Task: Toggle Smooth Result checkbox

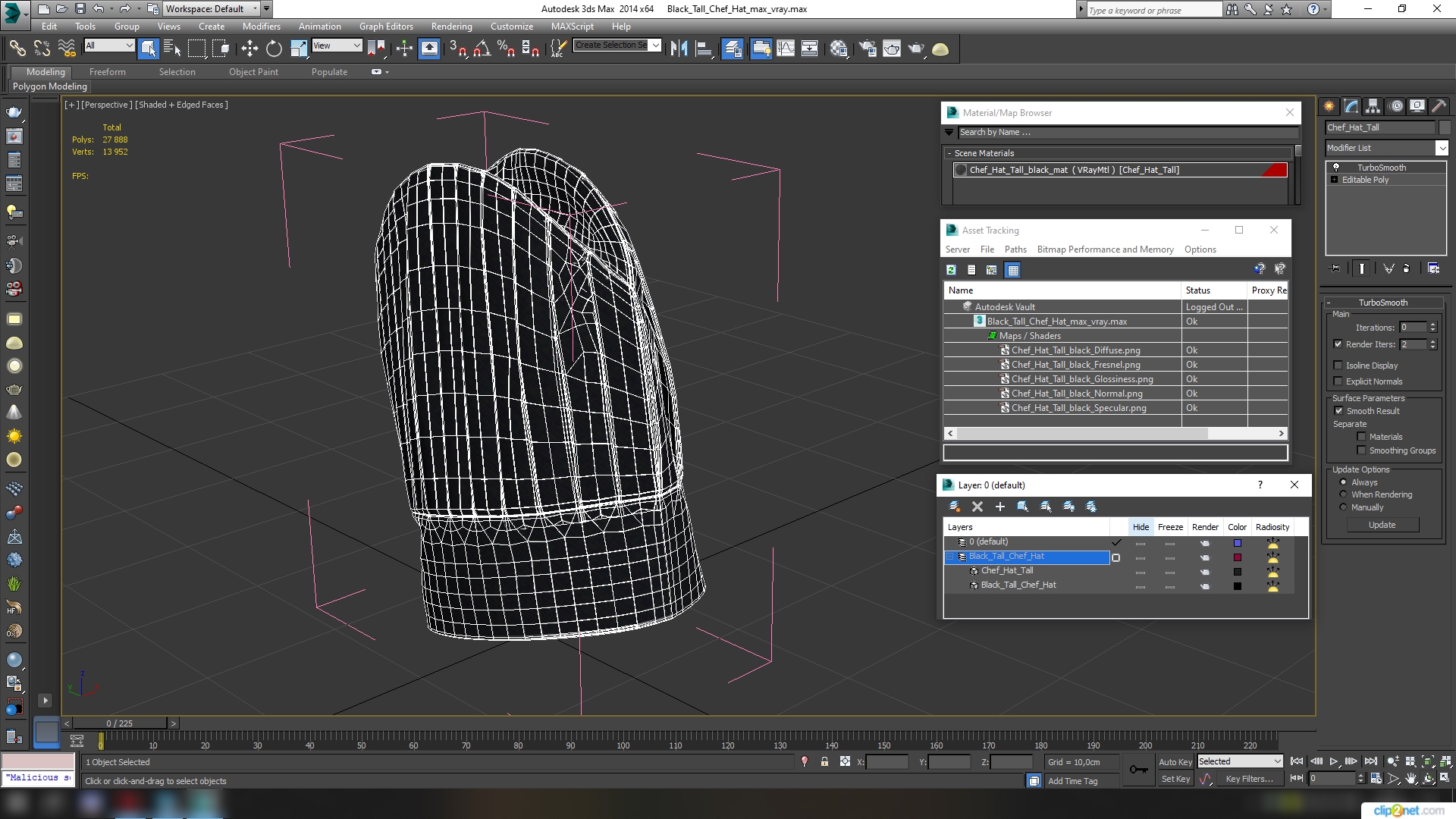Action: click(1338, 411)
